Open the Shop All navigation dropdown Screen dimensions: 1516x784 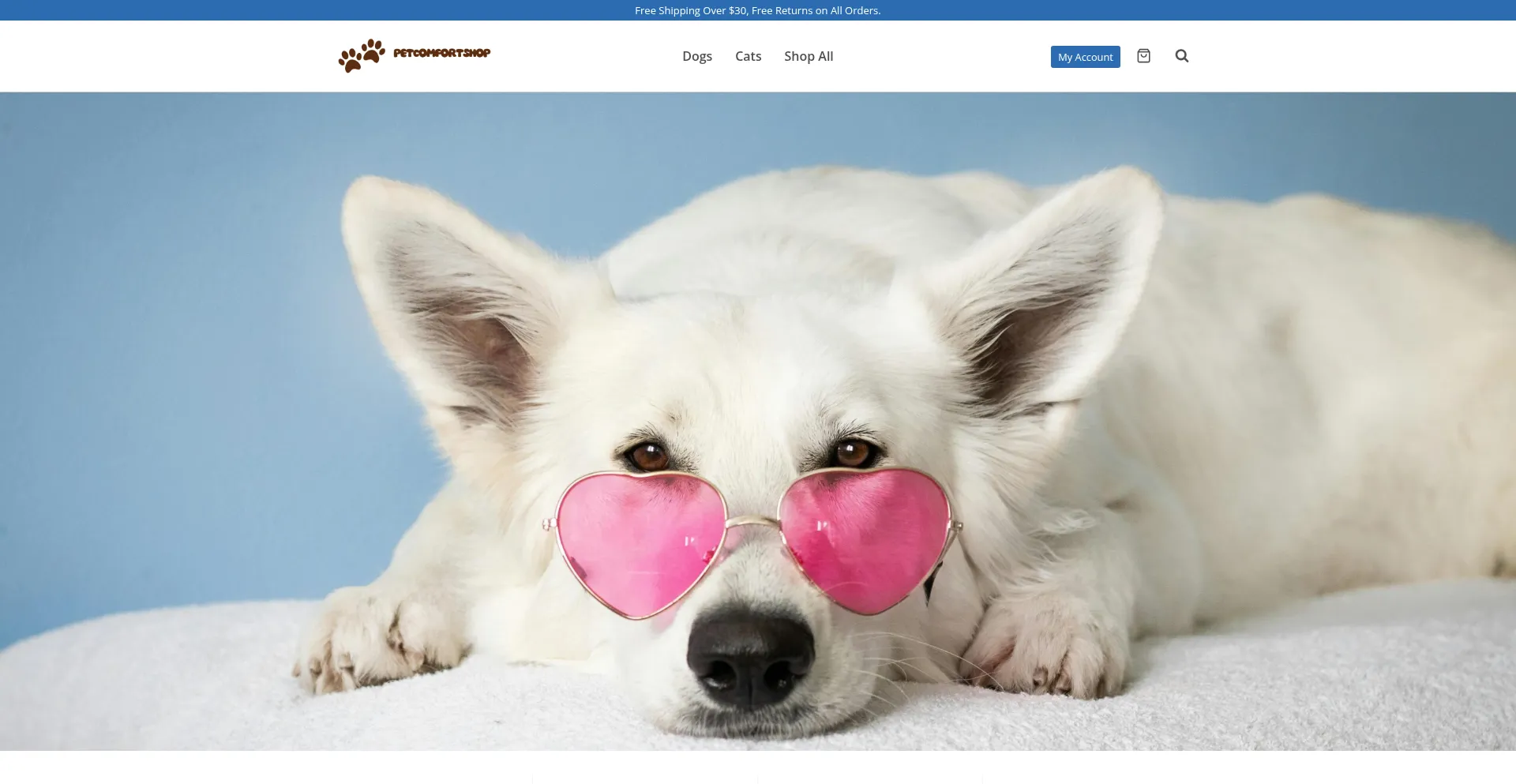pos(808,56)
